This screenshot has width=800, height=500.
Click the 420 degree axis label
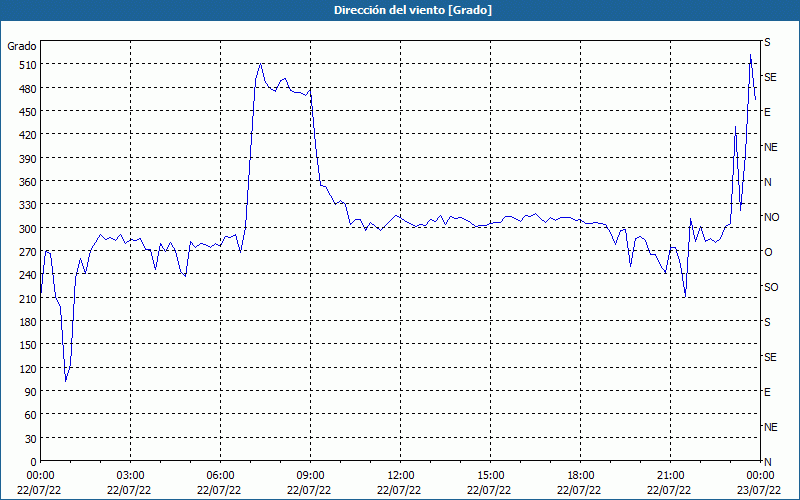(x=27, y=135)
